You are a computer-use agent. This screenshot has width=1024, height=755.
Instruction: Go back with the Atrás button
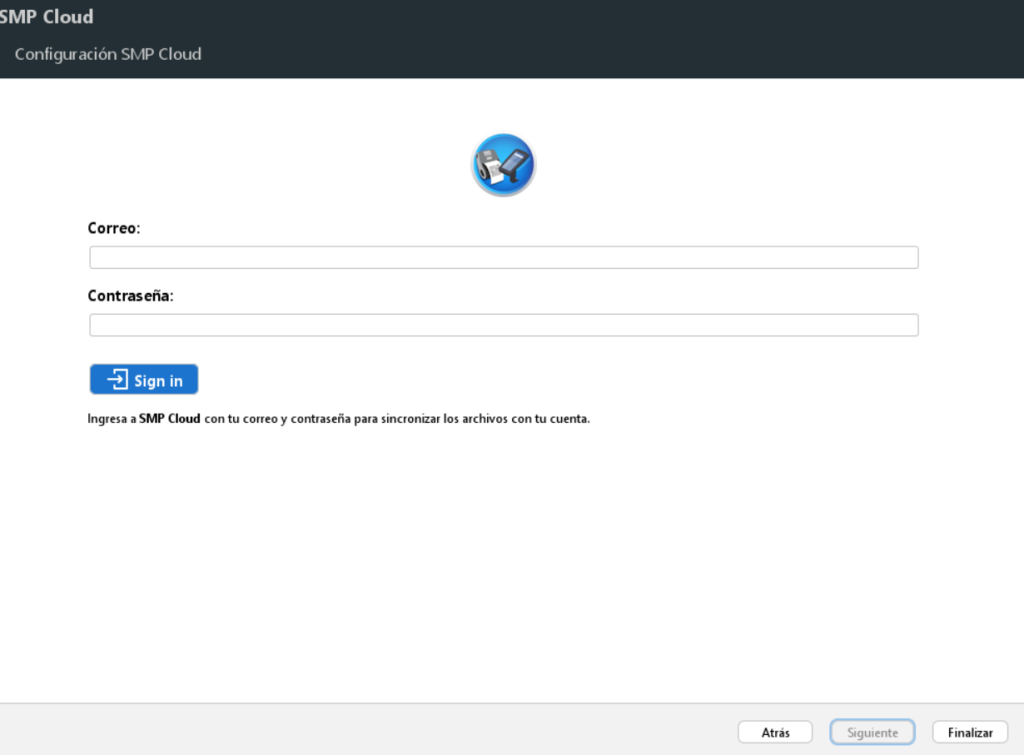click(775, 732)
